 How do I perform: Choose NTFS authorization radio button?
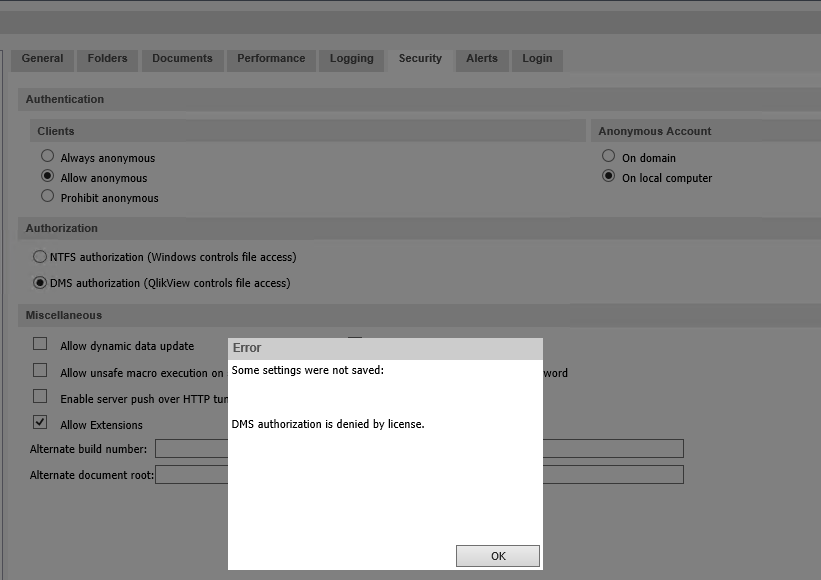point(40,256)
